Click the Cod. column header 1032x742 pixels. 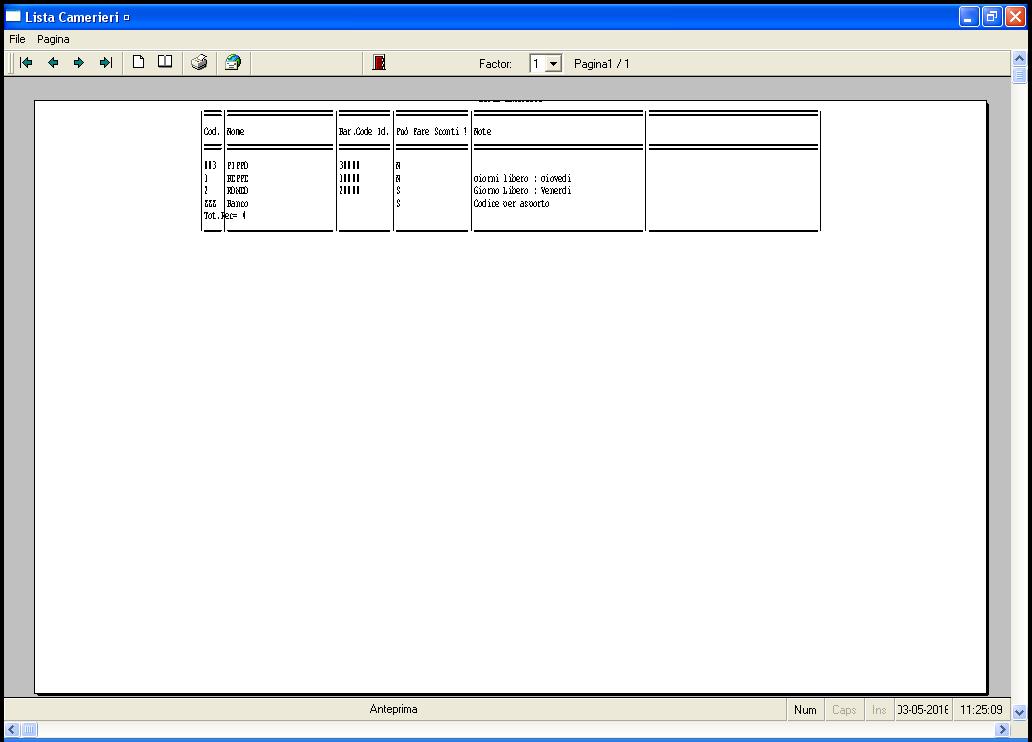(212, 132)
